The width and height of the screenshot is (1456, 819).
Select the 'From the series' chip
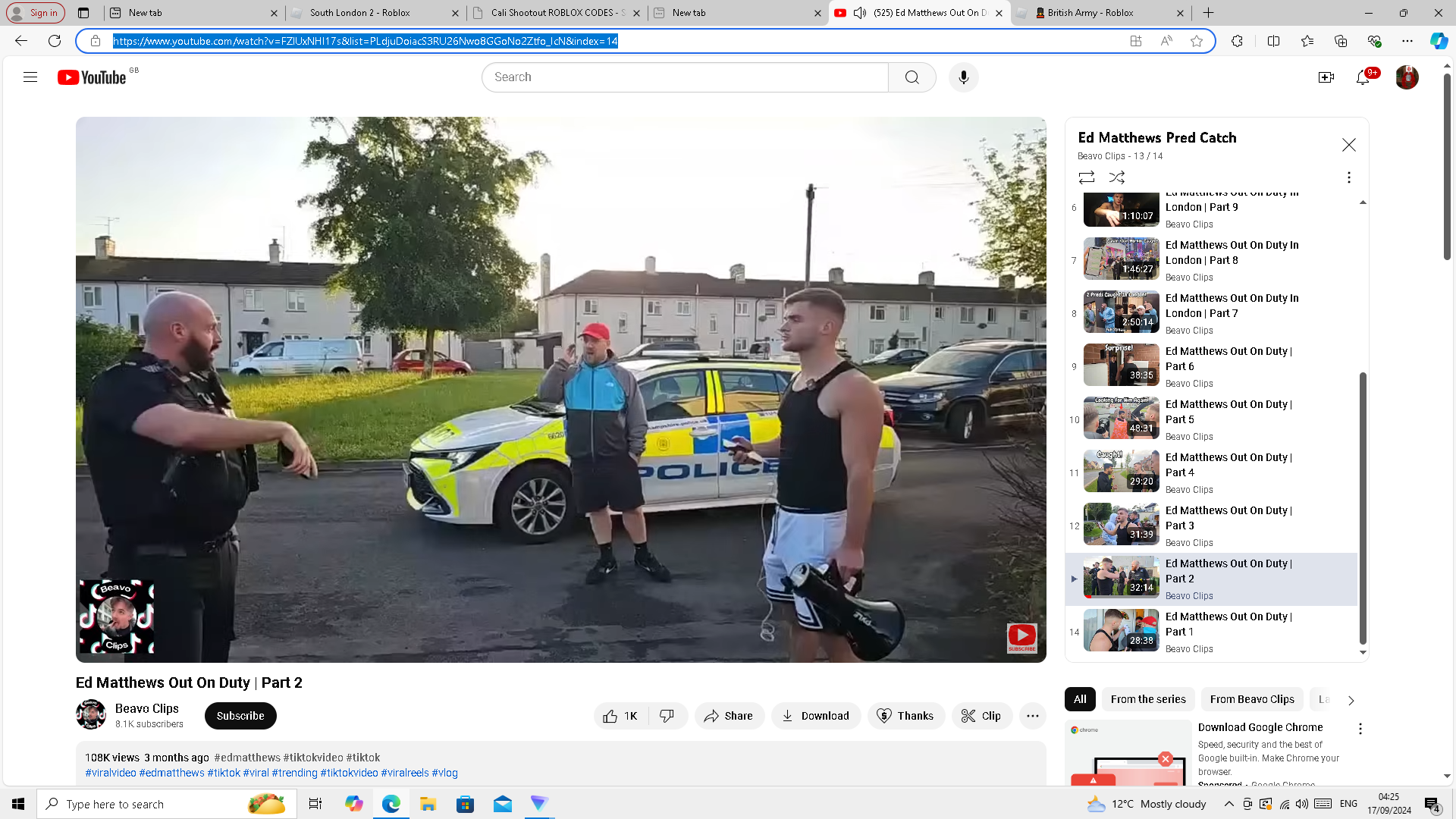(1147, 699)
